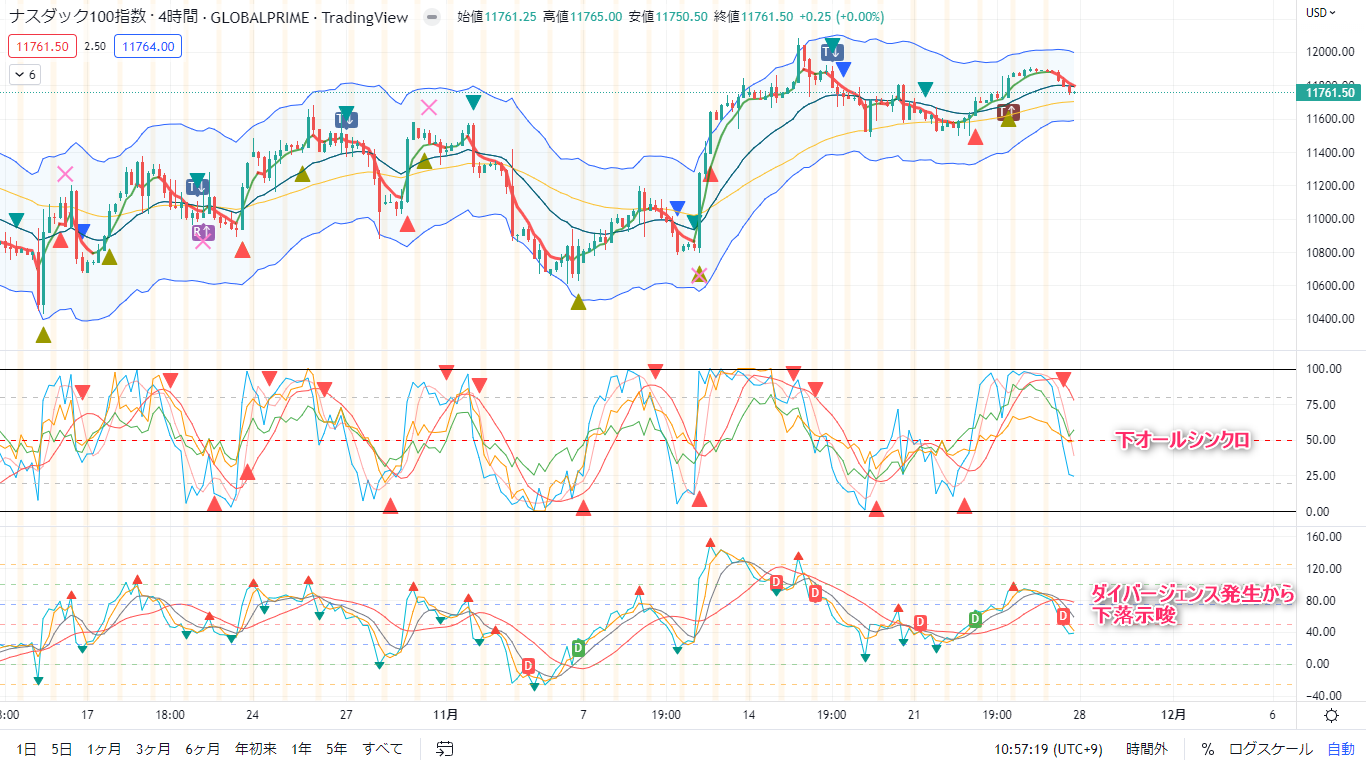Viewport: 1366px width, 768px height.
Task: Click the current price label 11761.50 on price axis
Action: [1330, 93]
